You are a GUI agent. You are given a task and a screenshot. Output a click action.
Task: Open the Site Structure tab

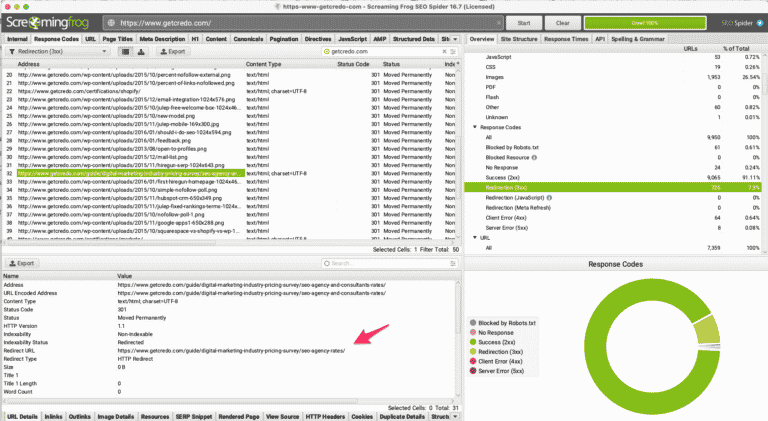519,39
